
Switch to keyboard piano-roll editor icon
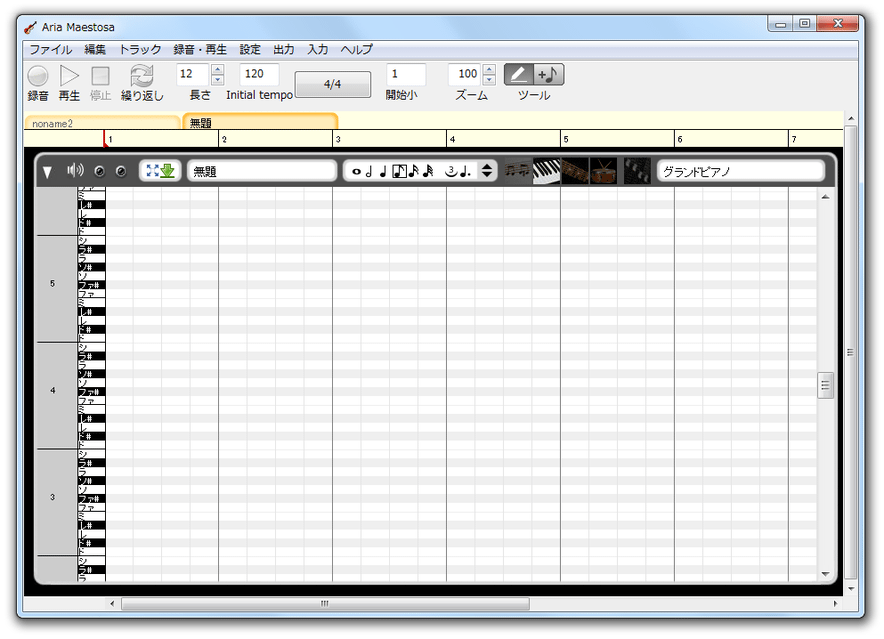pyautogui.click(x=546, y=171)
